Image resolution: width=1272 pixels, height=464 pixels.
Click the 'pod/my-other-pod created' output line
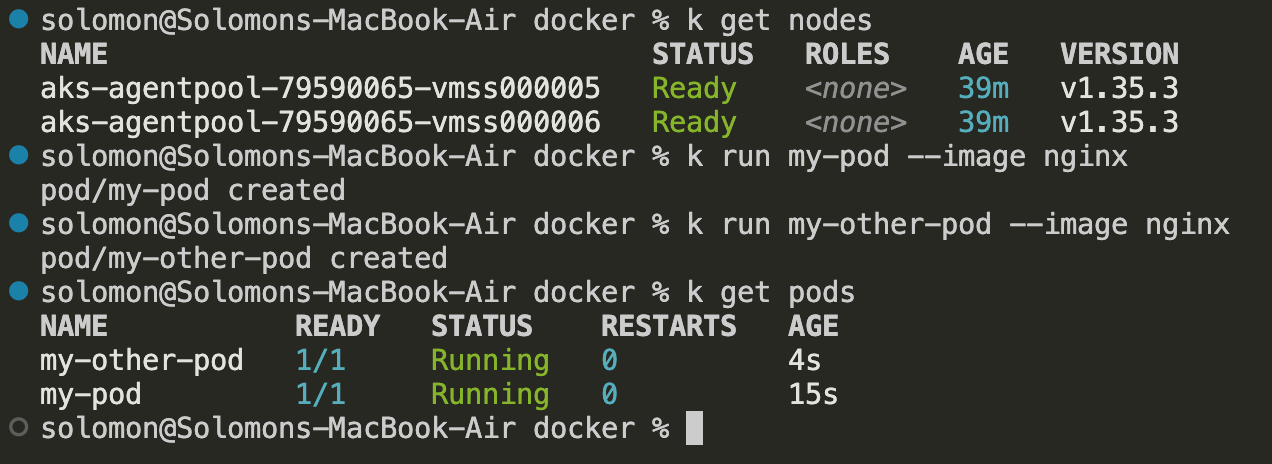tap(243, 259)
